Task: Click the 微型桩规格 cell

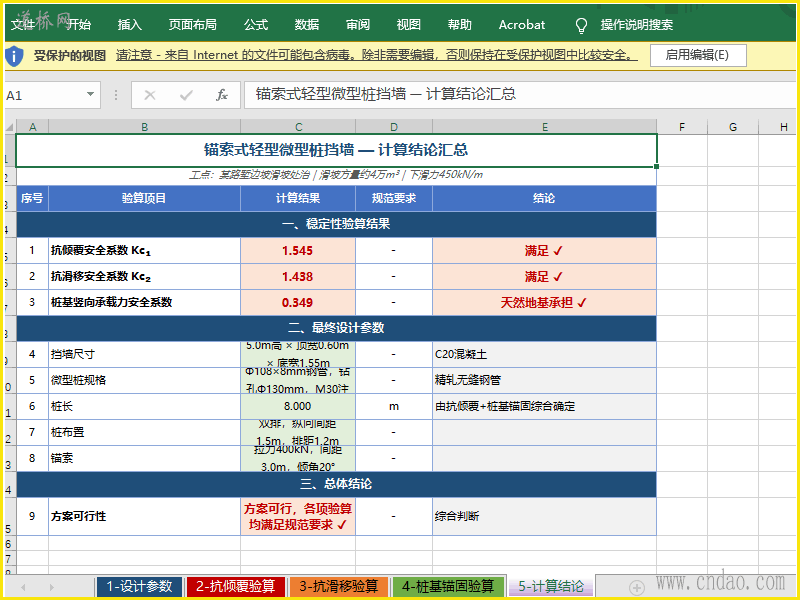Action: tap(144, 380)
